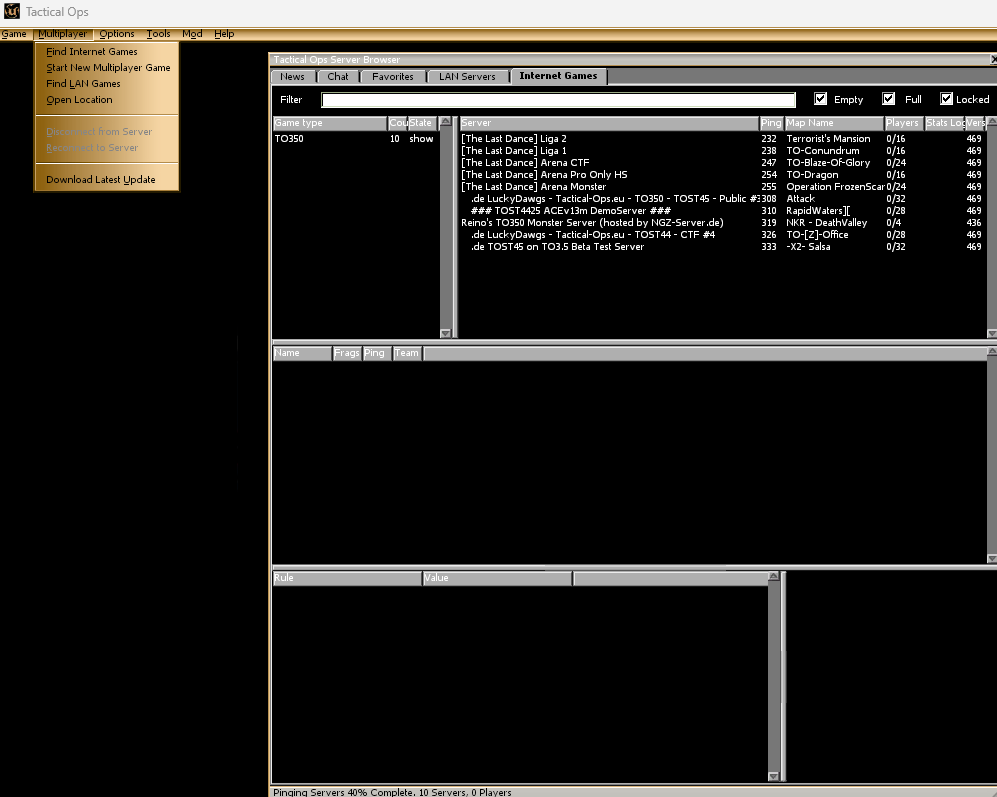Click the rules list scroll-down arrow
Image resolution: width=997 pixels, height=797 pixels.
tap(774, 776)
